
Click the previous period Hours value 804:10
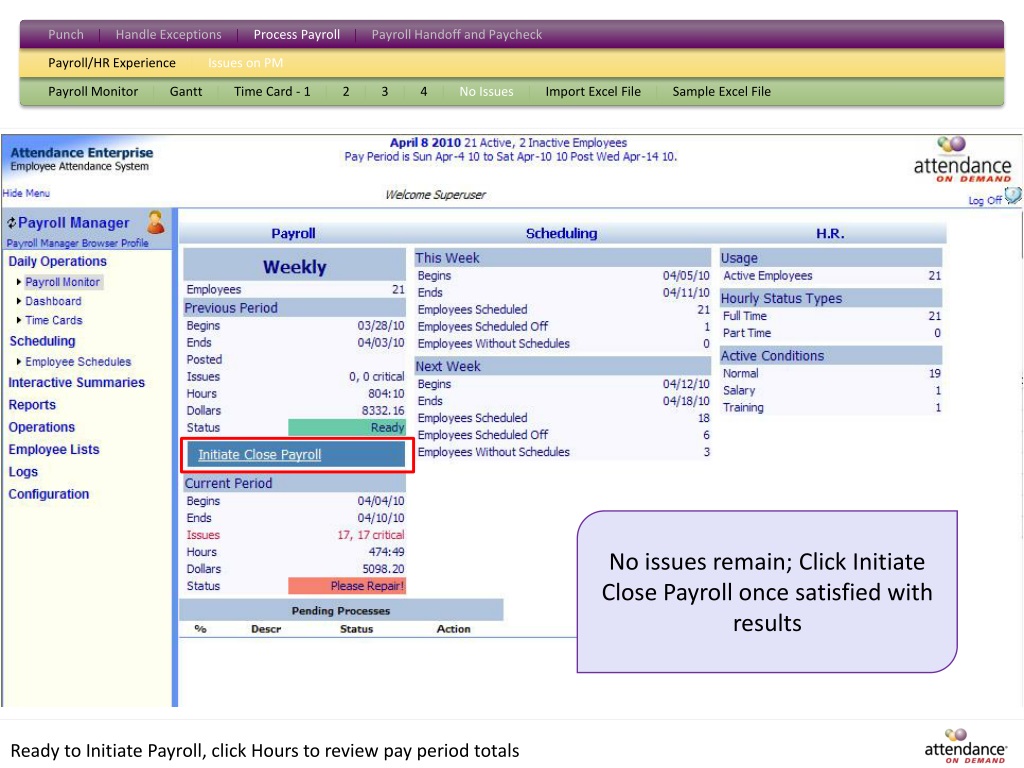(386, 394)
